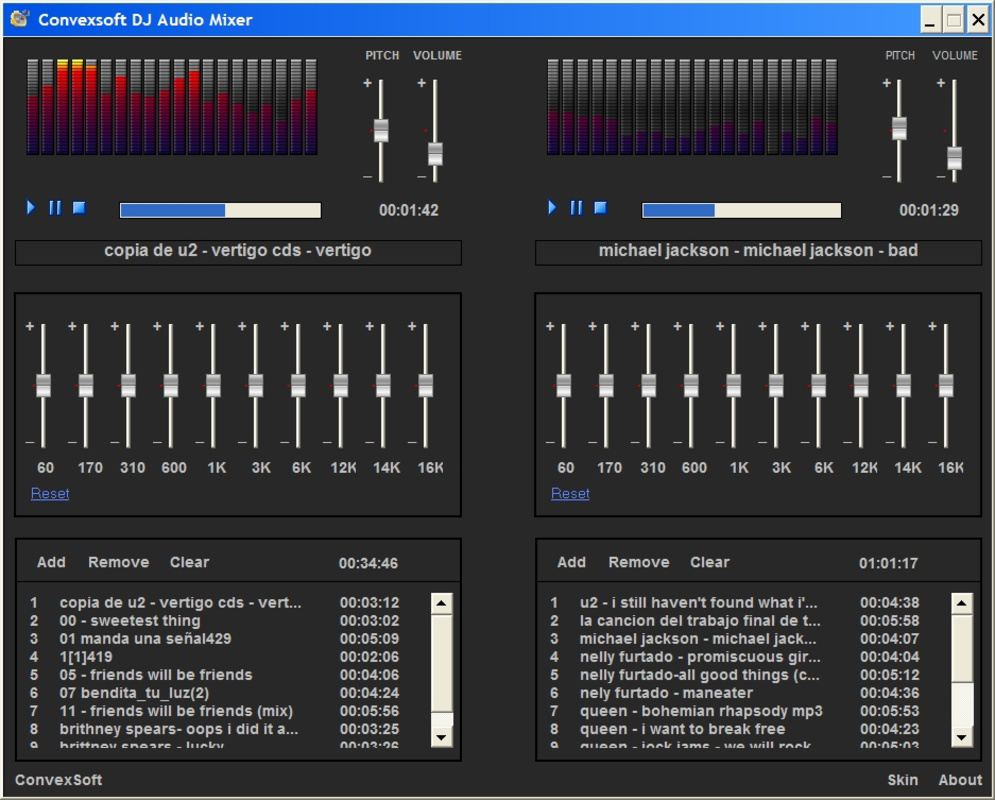
Task: Click the right equalizer 310 Hz slider
Action: (649, 385)
